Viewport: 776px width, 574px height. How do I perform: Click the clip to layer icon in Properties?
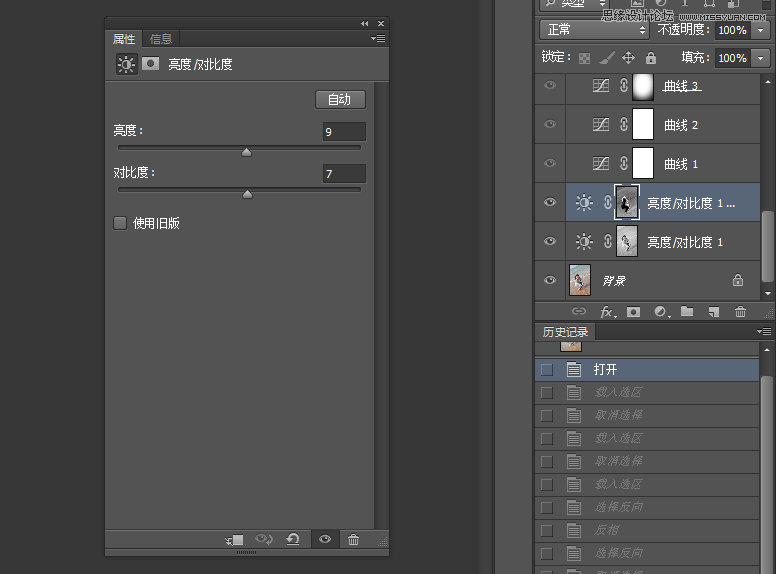pyautogui.click(x=234, y=540)
